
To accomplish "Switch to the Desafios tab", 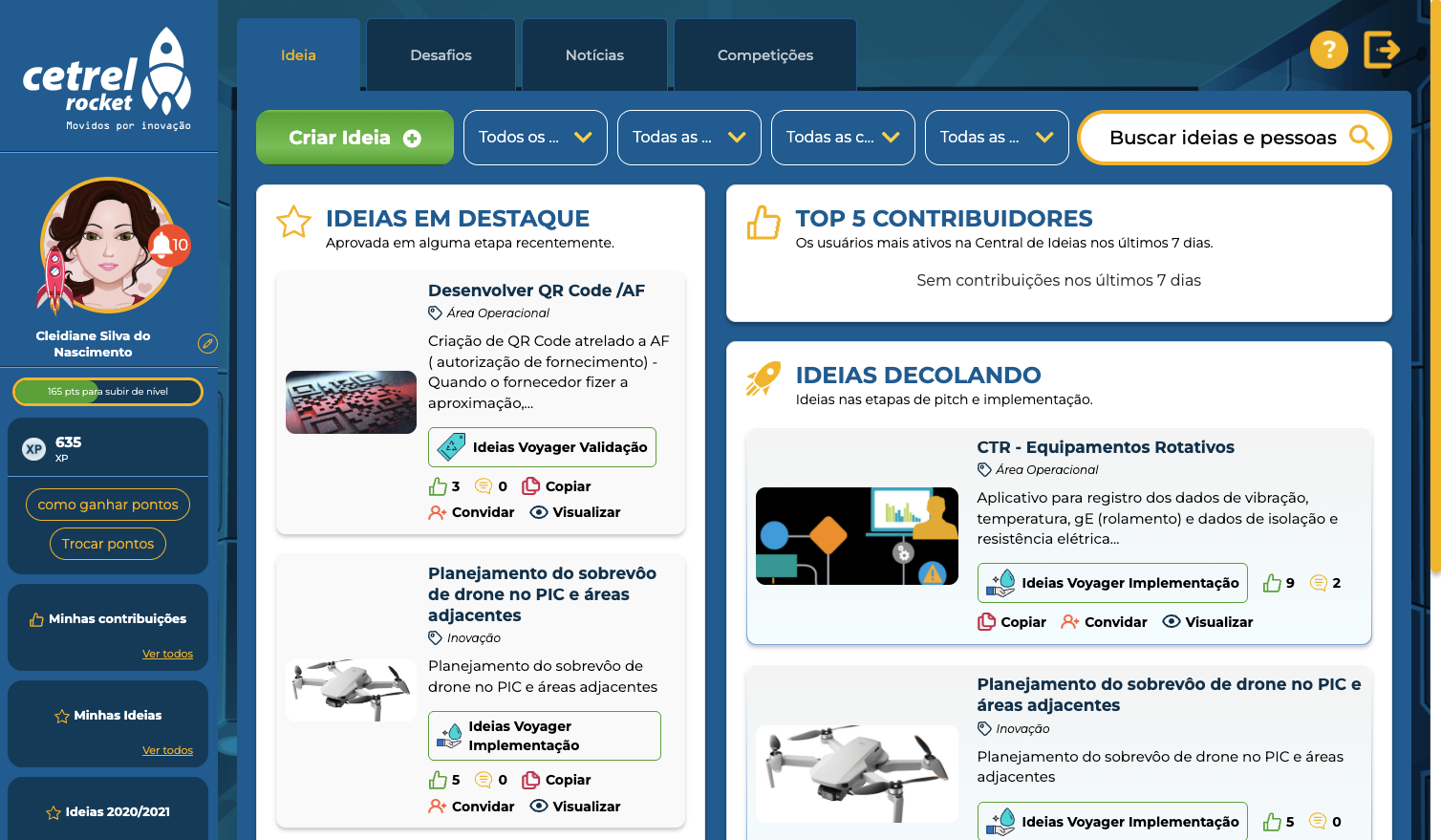I will pos(441,55).
